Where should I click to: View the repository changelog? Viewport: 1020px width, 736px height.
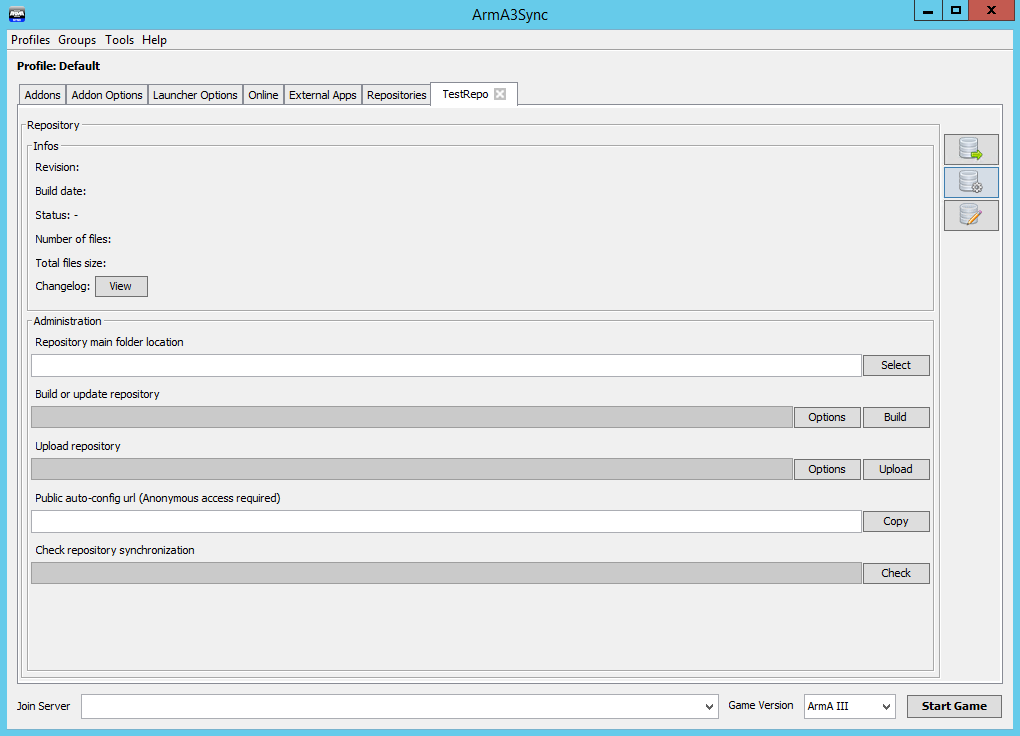pos(121,286)
